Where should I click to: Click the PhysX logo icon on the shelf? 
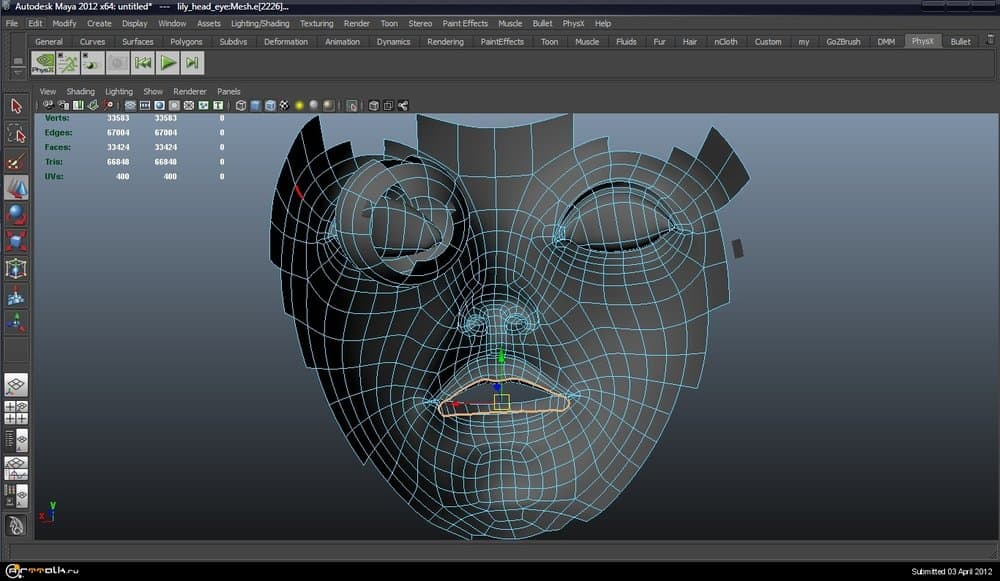(x=44, y=62)
